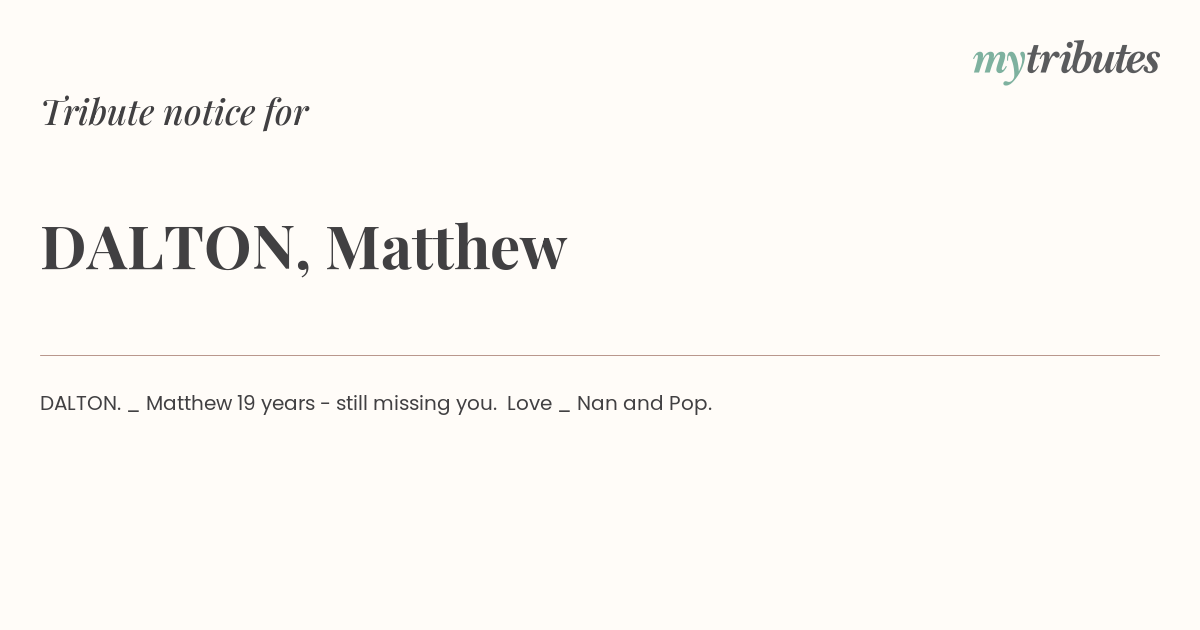Click "Nan and Pop" signature text

click(x=642, y=404)
